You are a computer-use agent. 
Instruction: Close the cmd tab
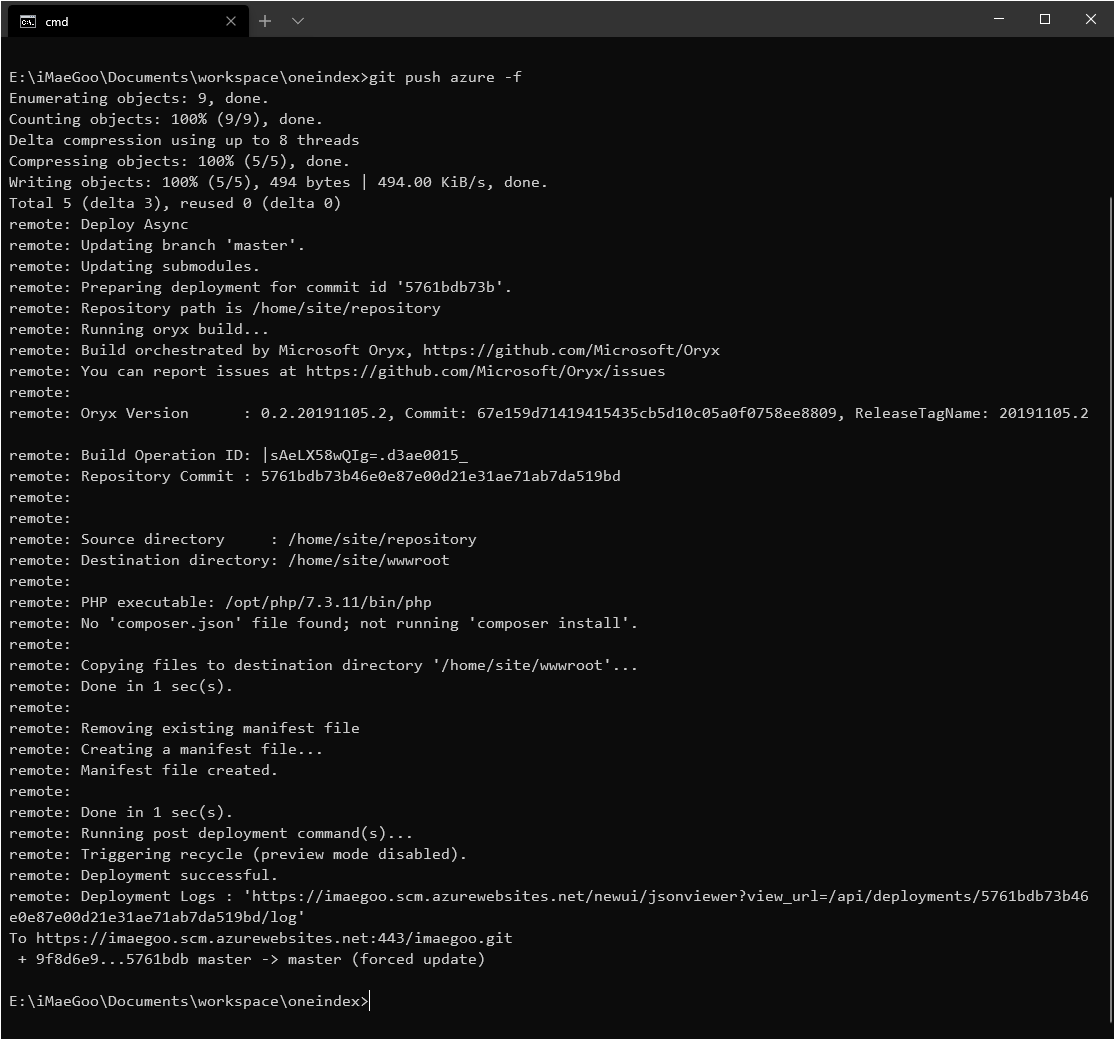point(231,21)
